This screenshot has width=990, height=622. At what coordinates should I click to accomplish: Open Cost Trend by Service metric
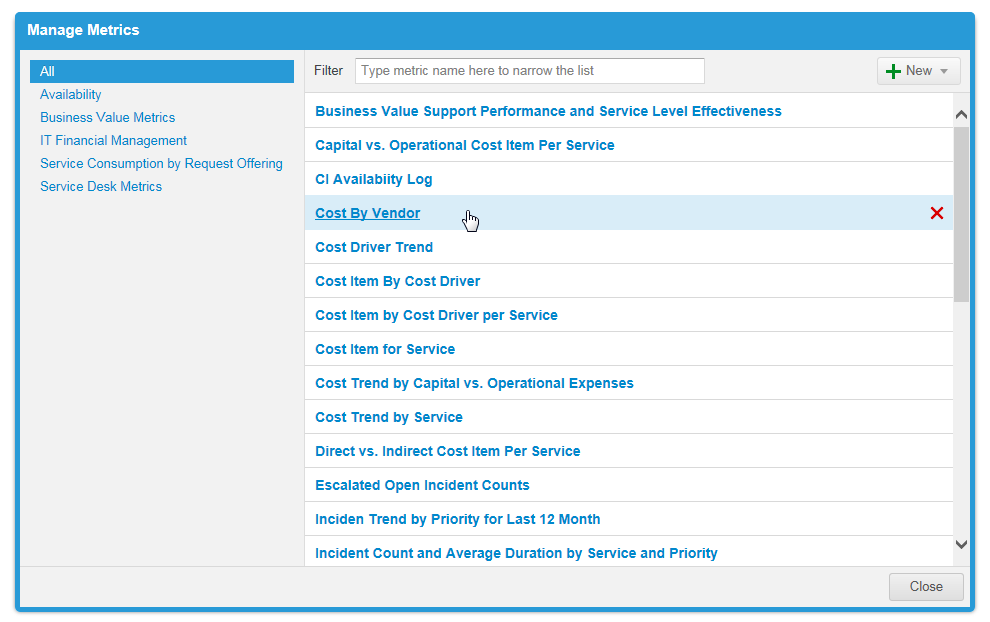(388, 417)
